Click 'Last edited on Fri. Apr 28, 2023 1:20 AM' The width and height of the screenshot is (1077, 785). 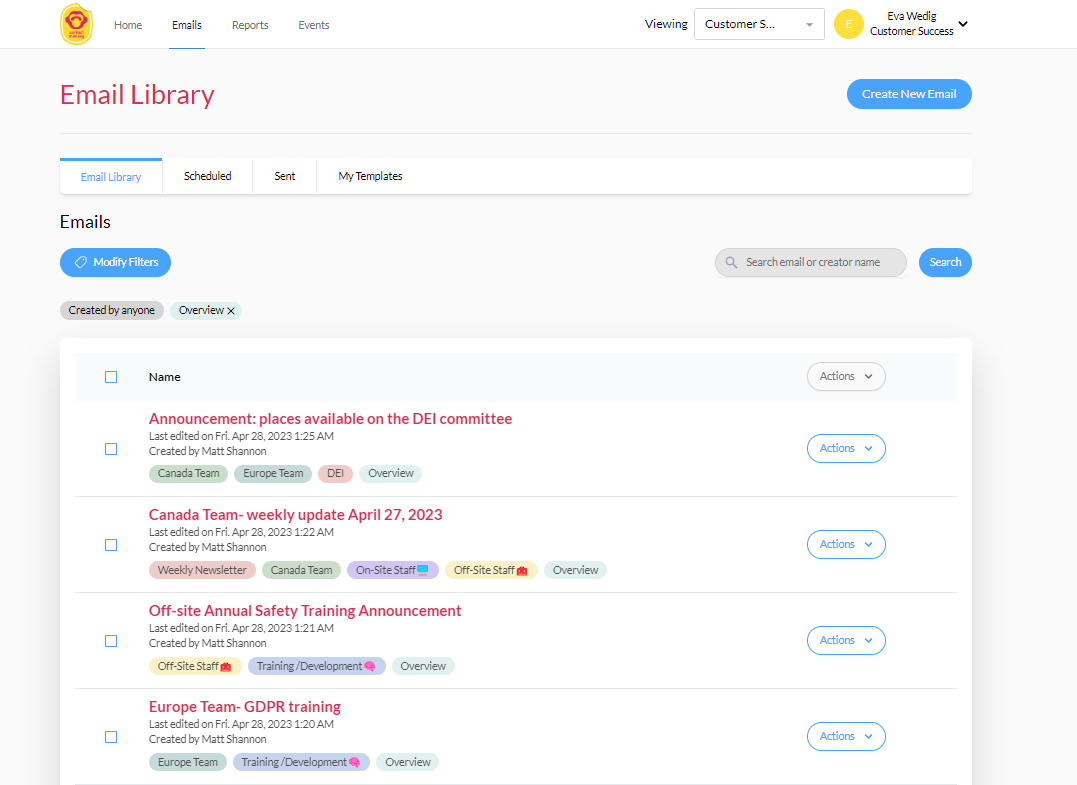pyautogui.click(x=241, y=725)
